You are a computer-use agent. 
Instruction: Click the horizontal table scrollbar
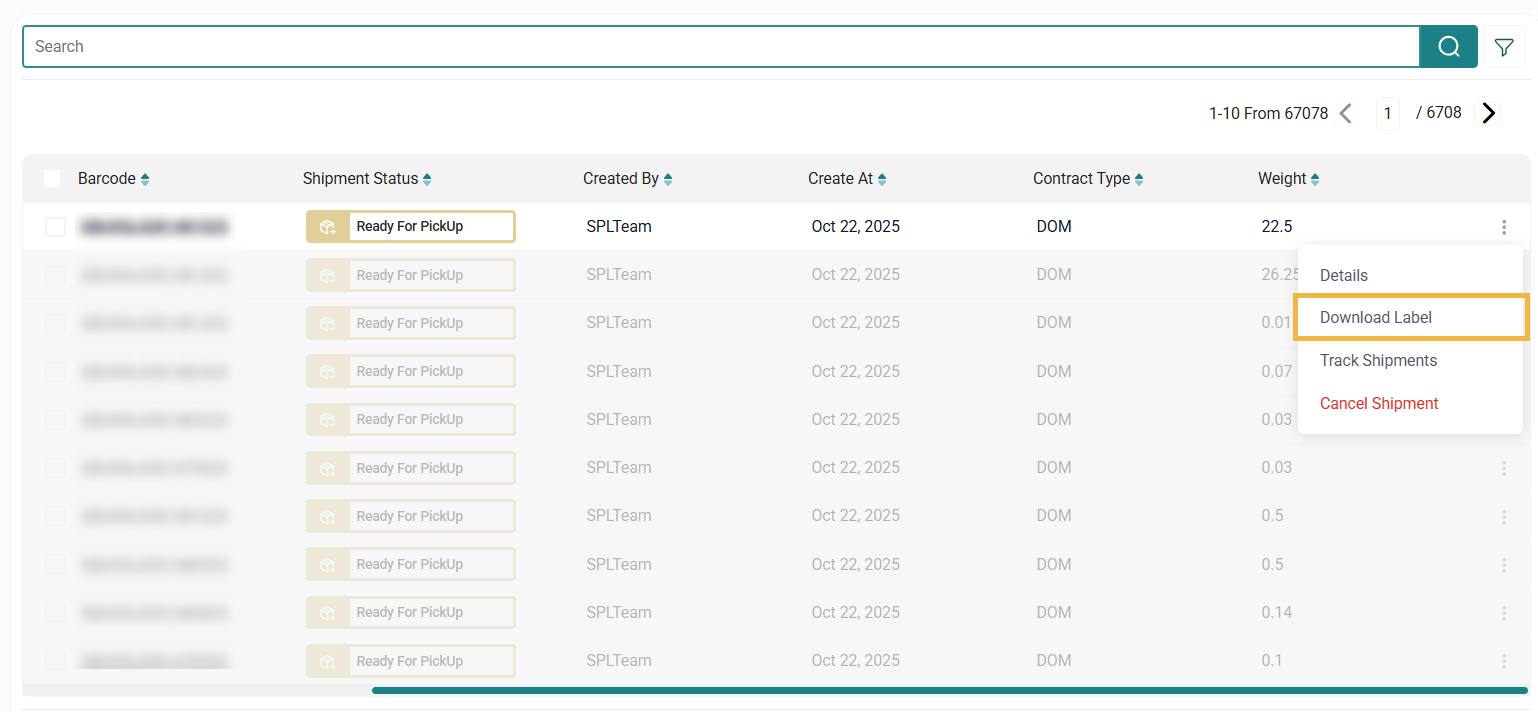pos(948,690)
